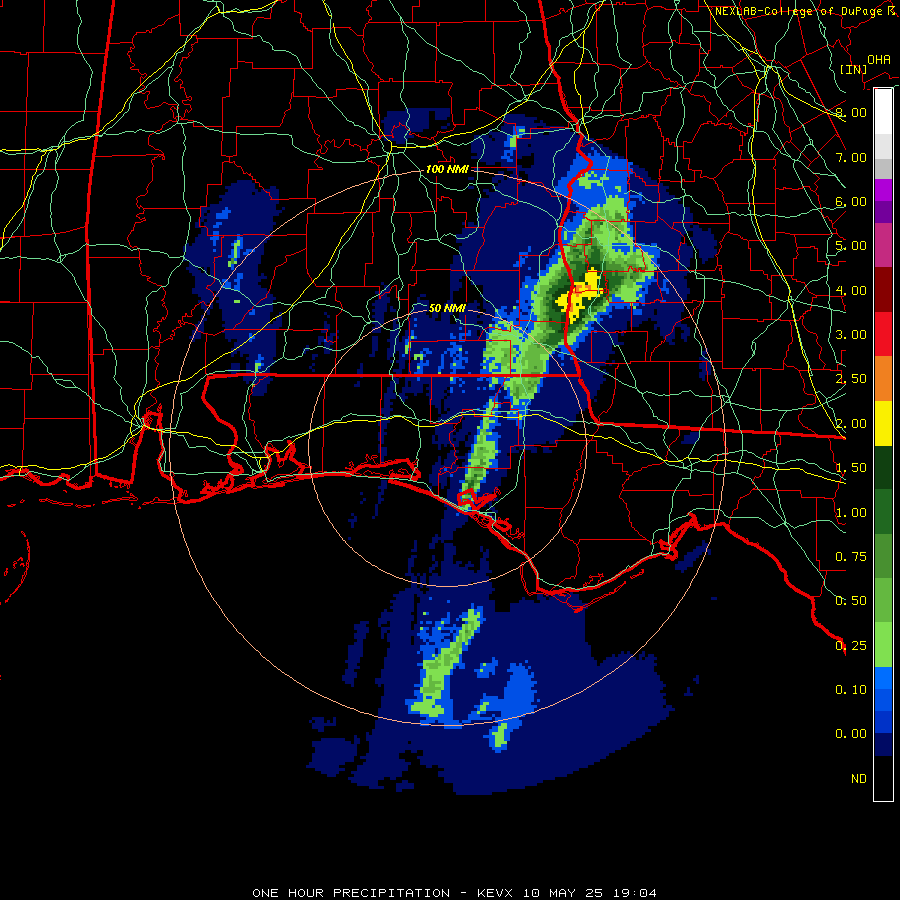Click the yellow heavy-rain core on the radar map

[581, 294]
